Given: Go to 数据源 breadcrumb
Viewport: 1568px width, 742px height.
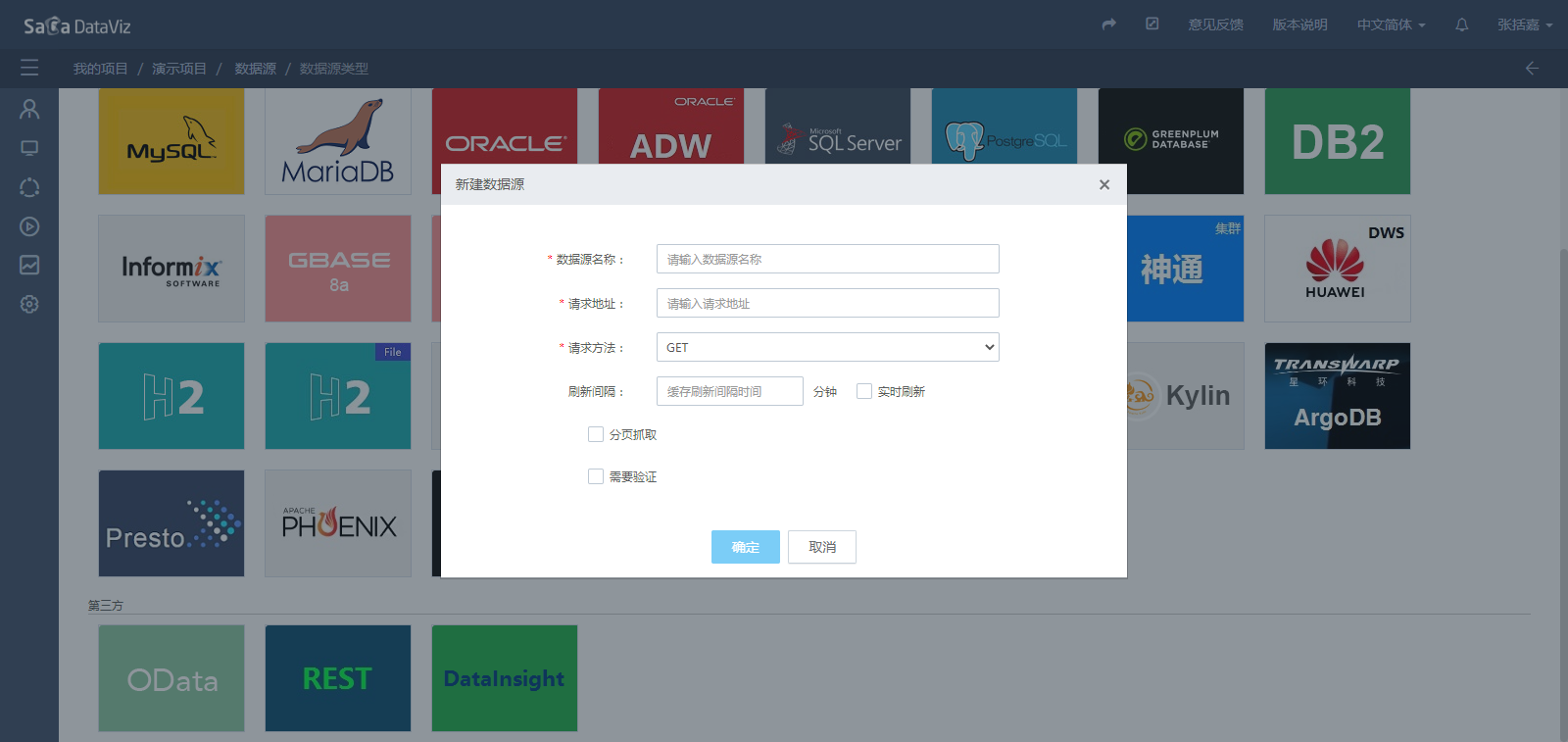Looking at the screenshot, I should pos(255,69).
